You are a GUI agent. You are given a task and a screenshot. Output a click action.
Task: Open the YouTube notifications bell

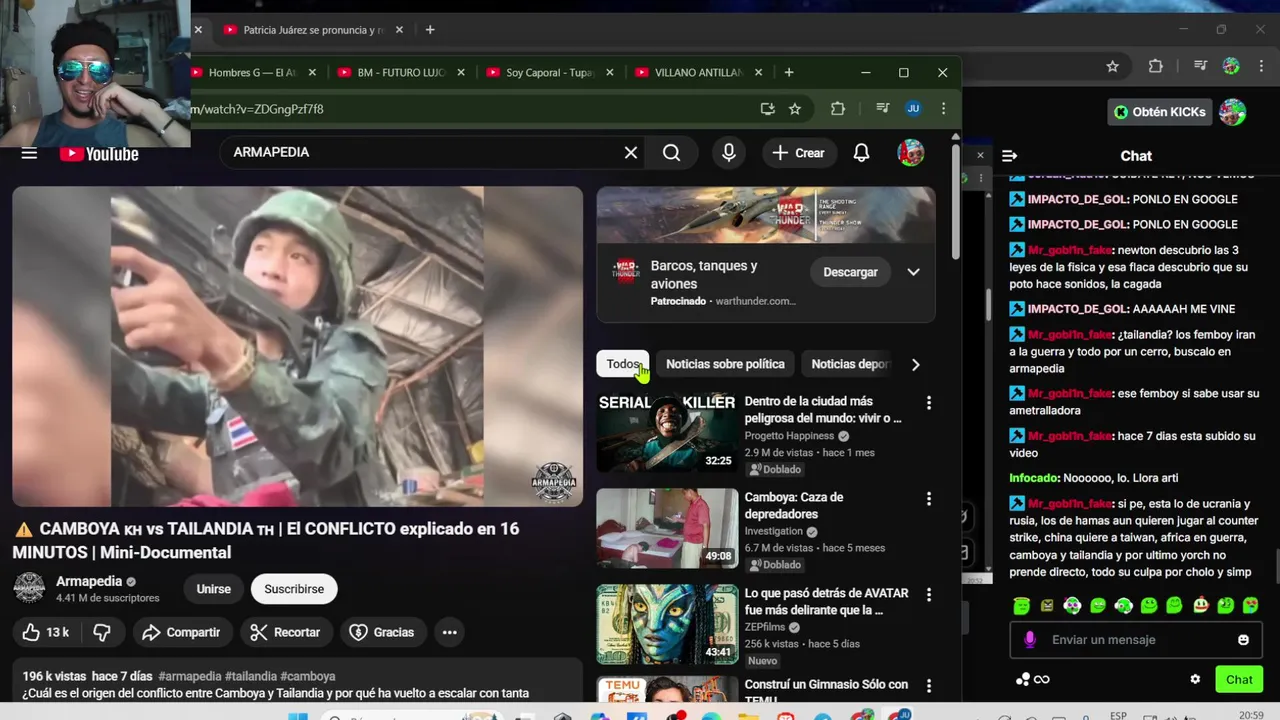(861, 152)
